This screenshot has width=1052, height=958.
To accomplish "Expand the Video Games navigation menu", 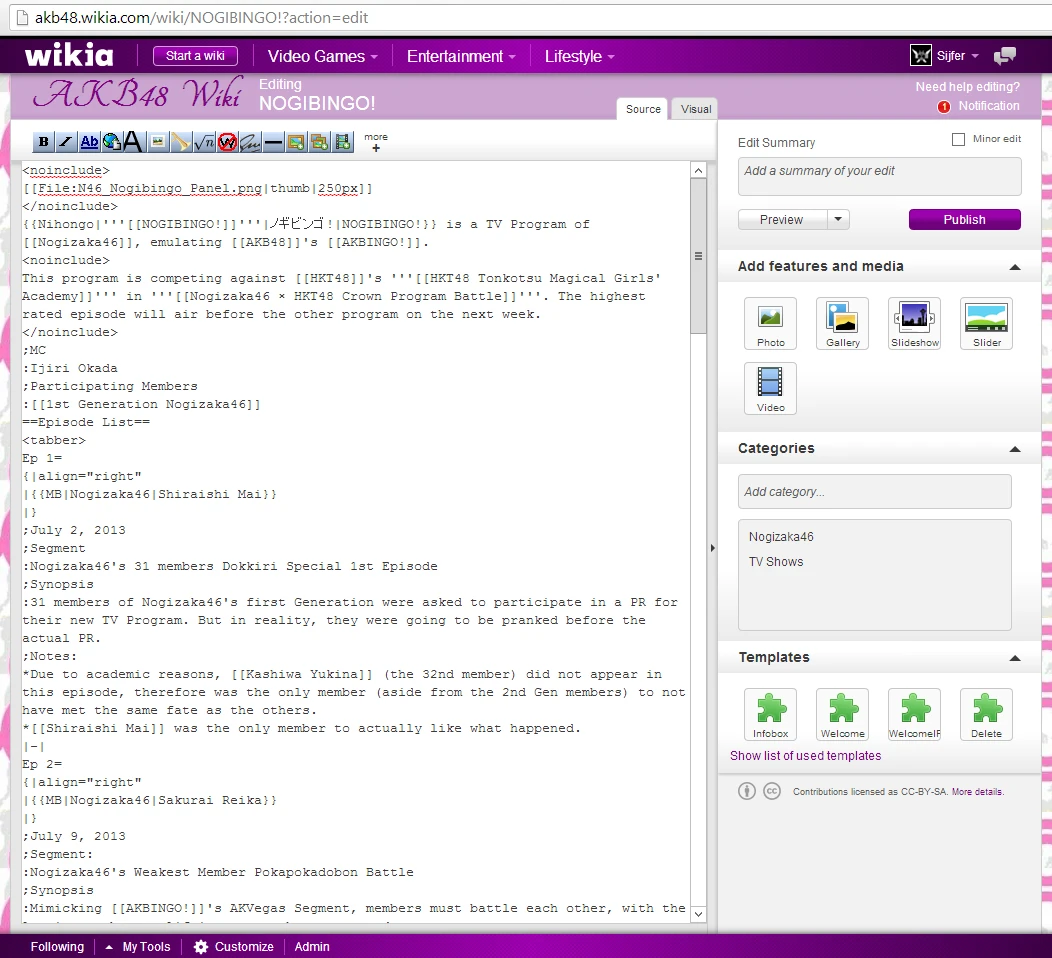I will (x=322, y=56).
